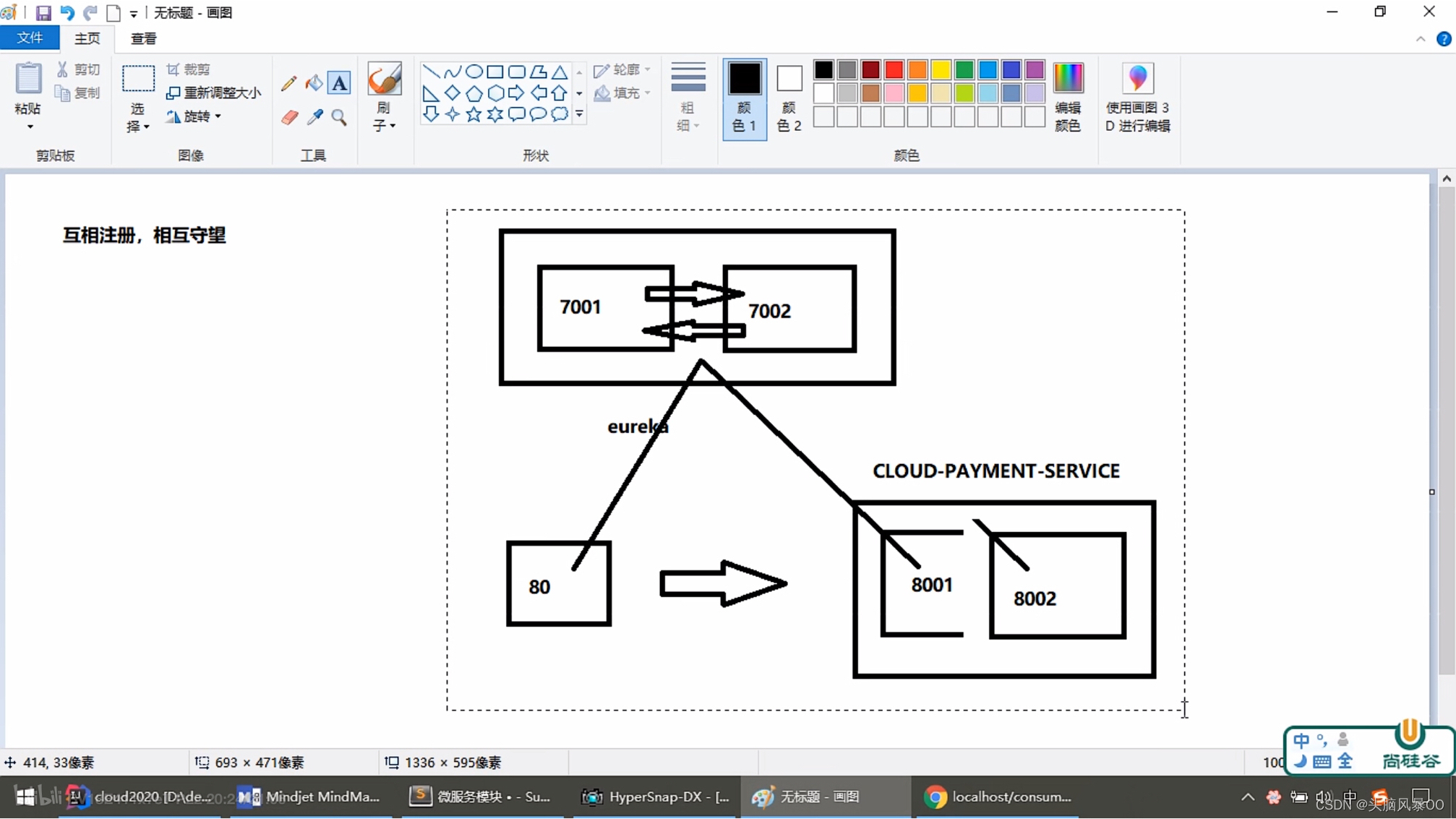Viewport: 1456px width, 819px height.
Task: Open IntelliJ cloud2020 project in taskbar
Action: (x=139, y=797)
